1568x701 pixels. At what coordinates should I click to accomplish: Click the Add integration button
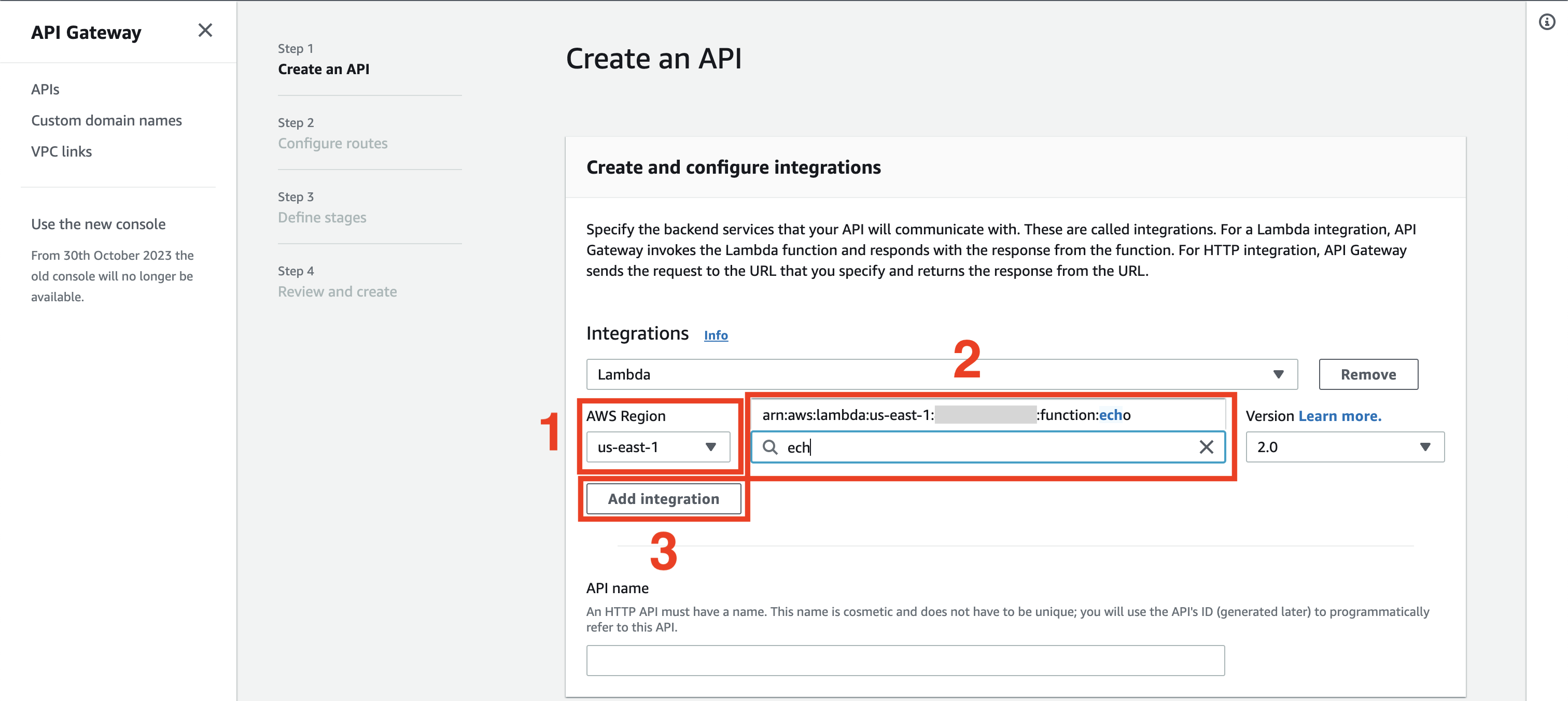click(663, 498)
